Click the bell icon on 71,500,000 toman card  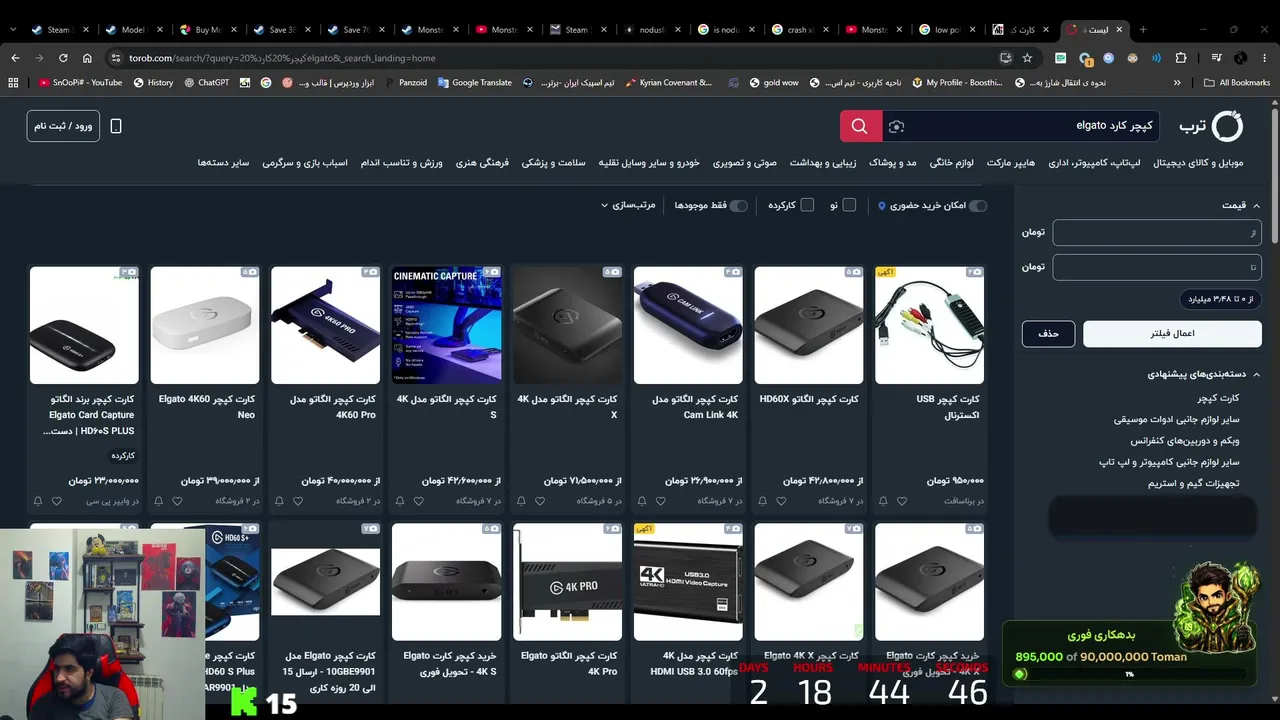tap(521, 501)
